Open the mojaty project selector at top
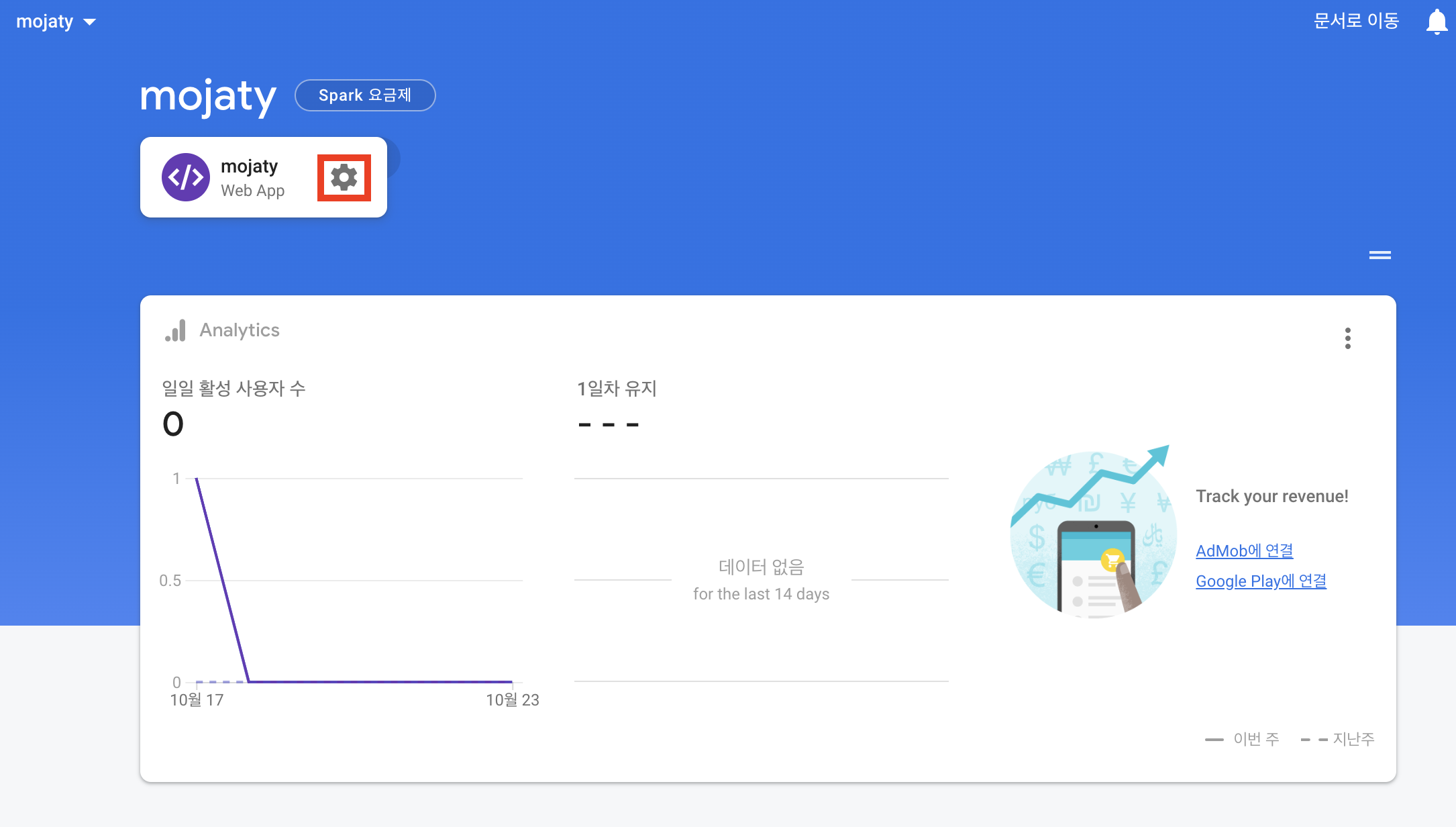 click(x=45, y=21)
